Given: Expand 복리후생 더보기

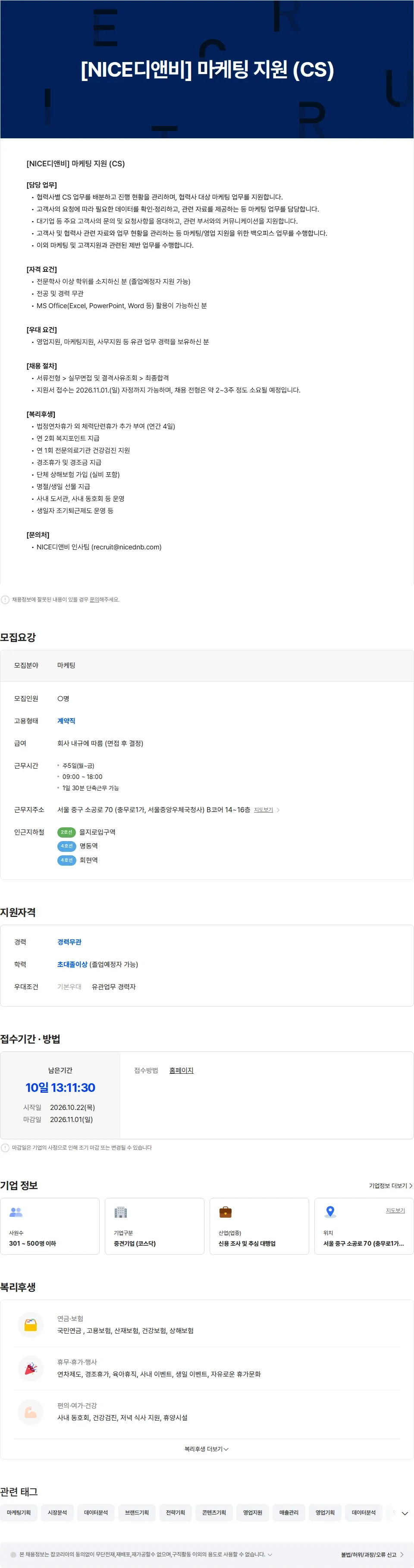Looking at the screenshot, I should [x=207, y=1449].
